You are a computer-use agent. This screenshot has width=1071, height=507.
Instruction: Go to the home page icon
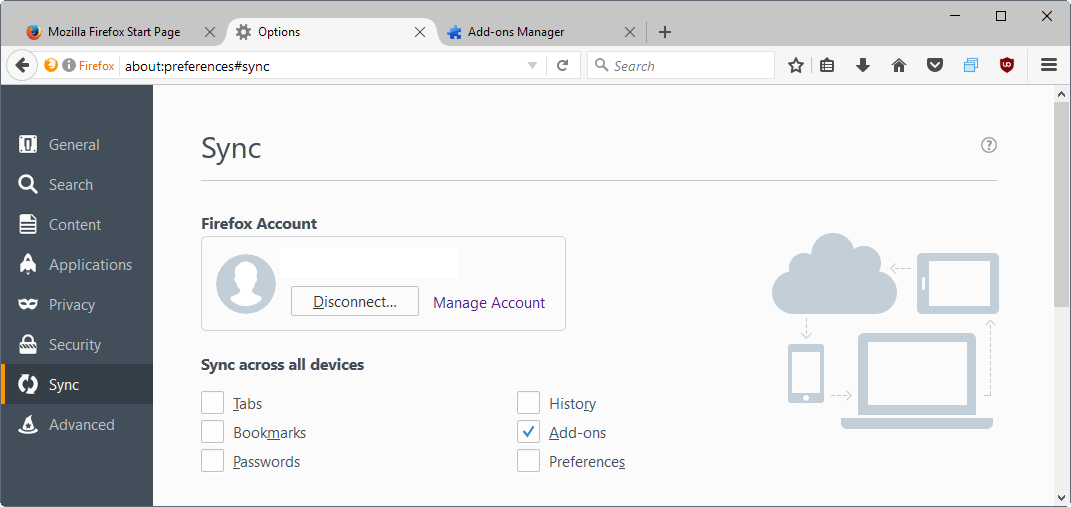[x=899, y=66]
